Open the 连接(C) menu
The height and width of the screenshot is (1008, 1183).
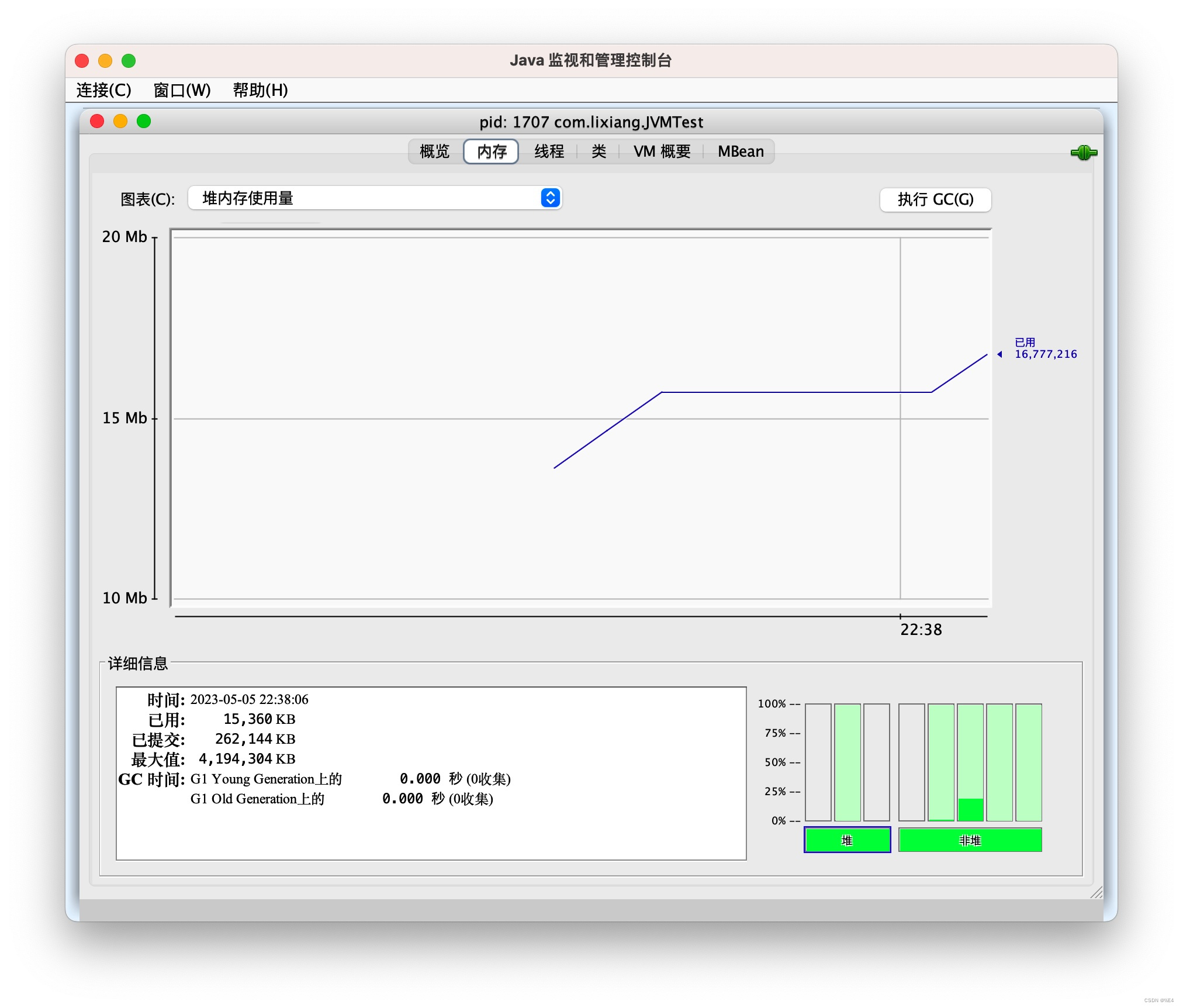103,90
